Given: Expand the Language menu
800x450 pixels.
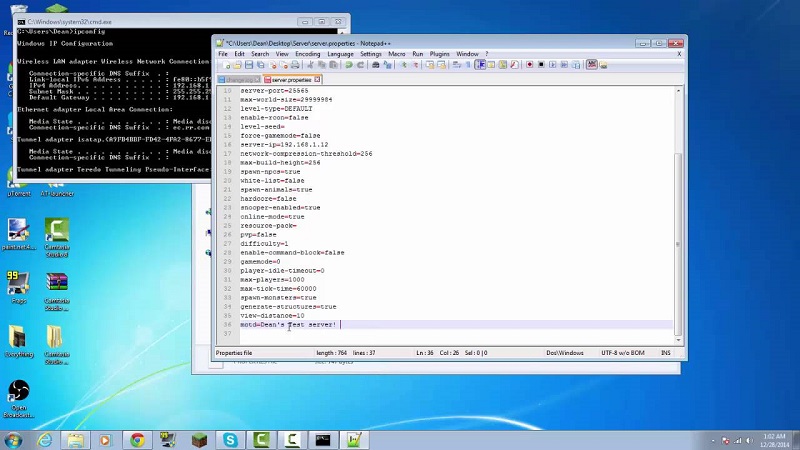Looking at the screenshot, I should [340, 54].
